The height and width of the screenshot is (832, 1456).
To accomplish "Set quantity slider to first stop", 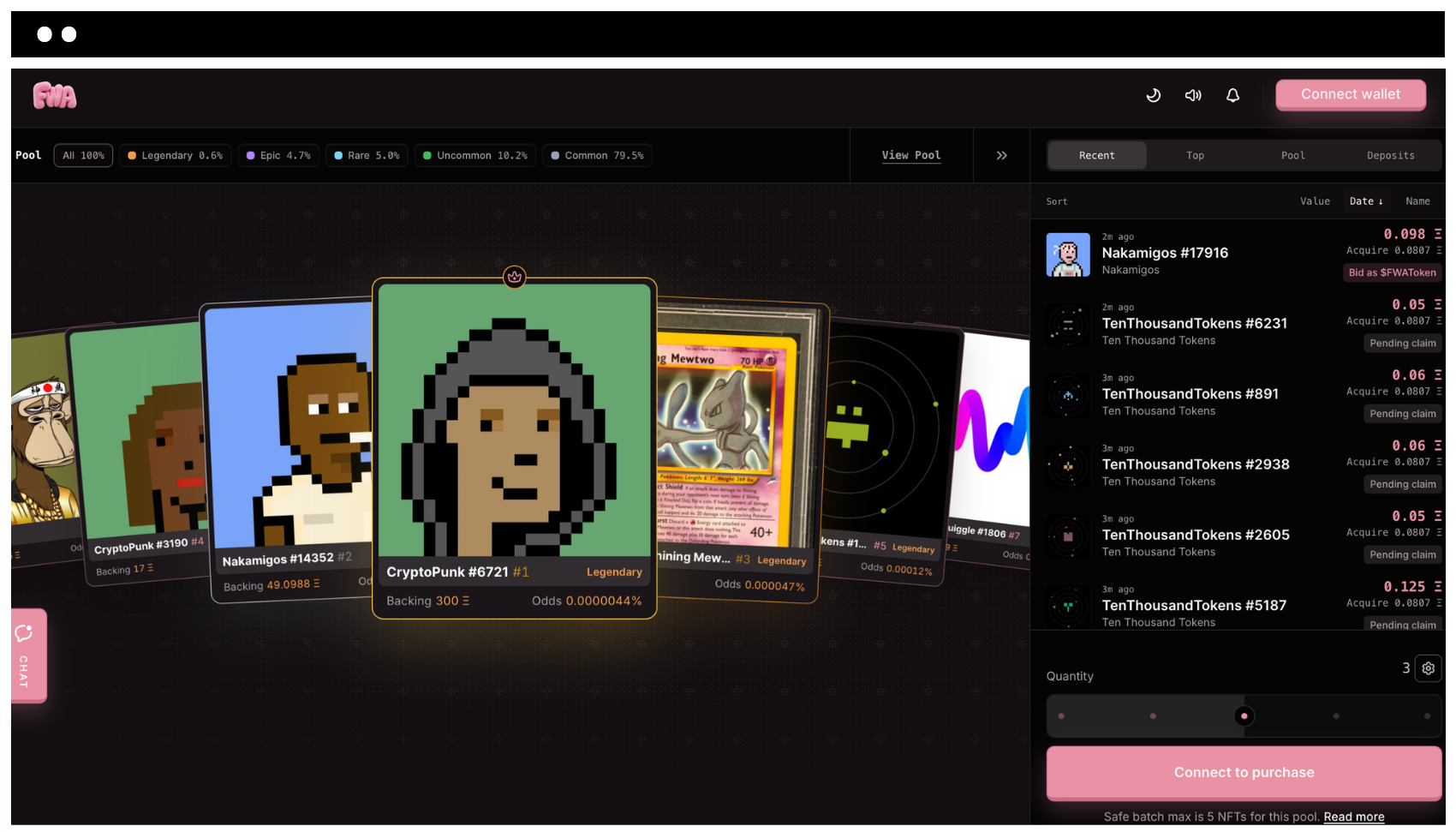I will [x=1061, y=716].
